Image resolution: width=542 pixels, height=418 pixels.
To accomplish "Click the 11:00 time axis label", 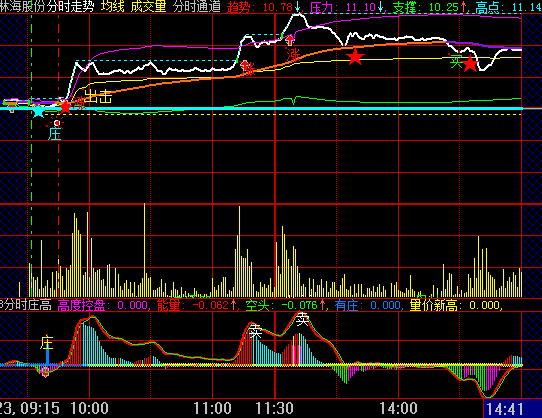I will (x=212, y=408).
